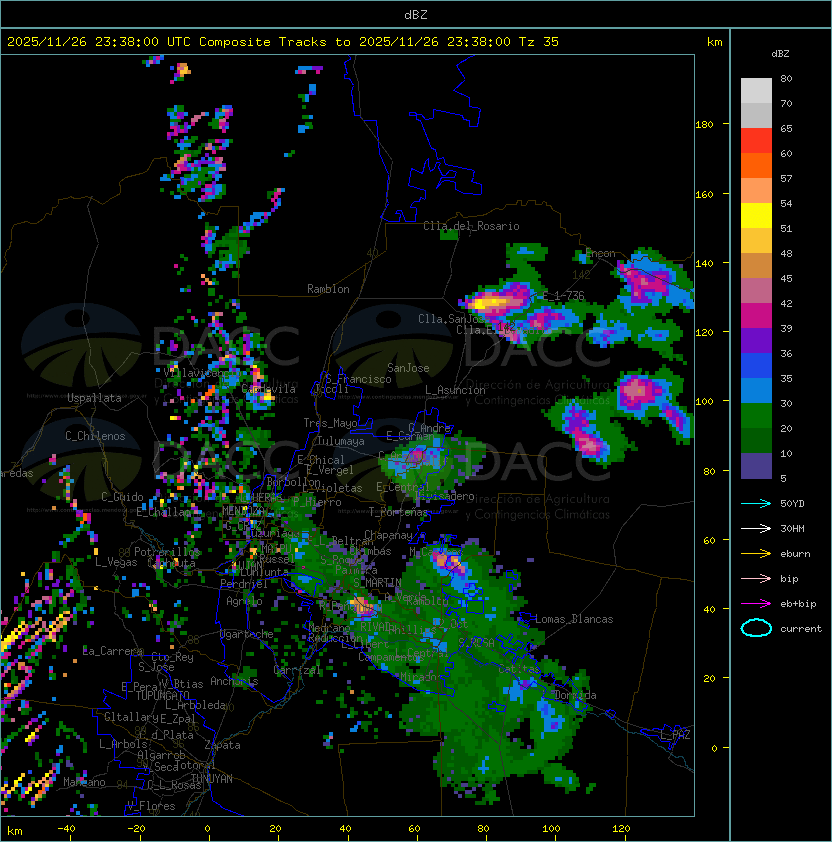Click the 'Perdriel' map label

point(243,584)
